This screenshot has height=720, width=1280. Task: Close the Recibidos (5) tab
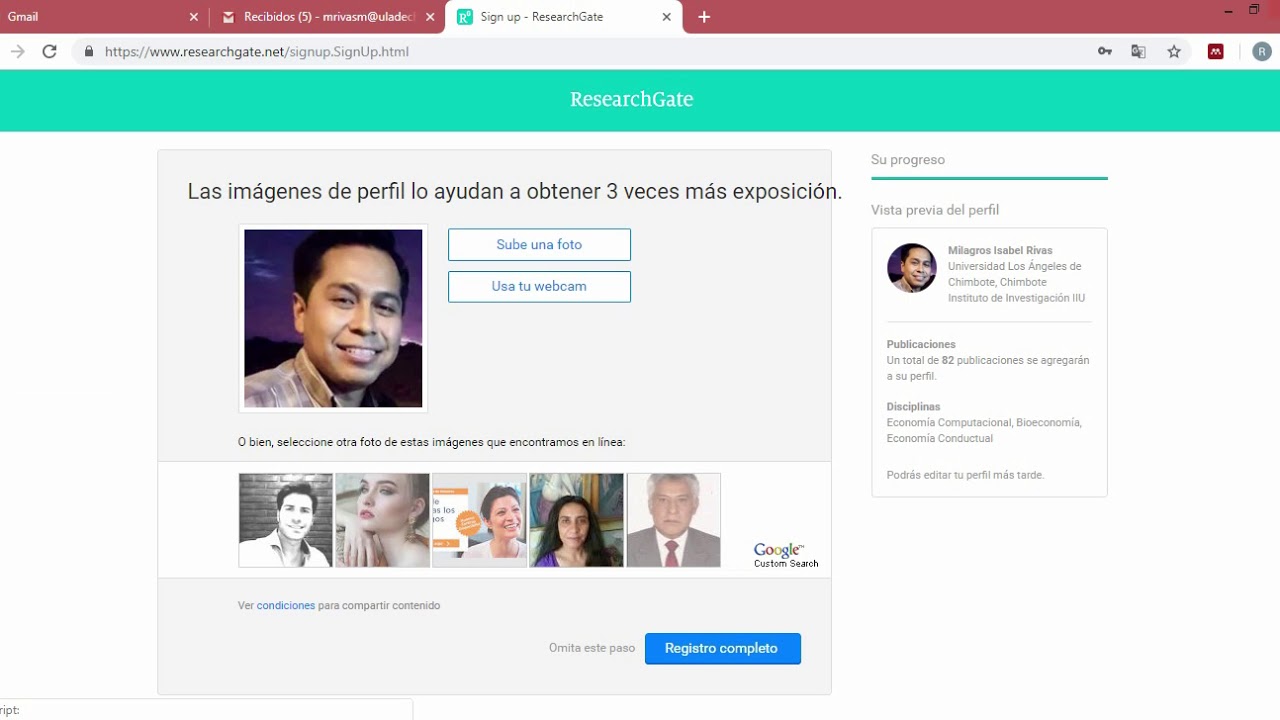click(431, 17)
